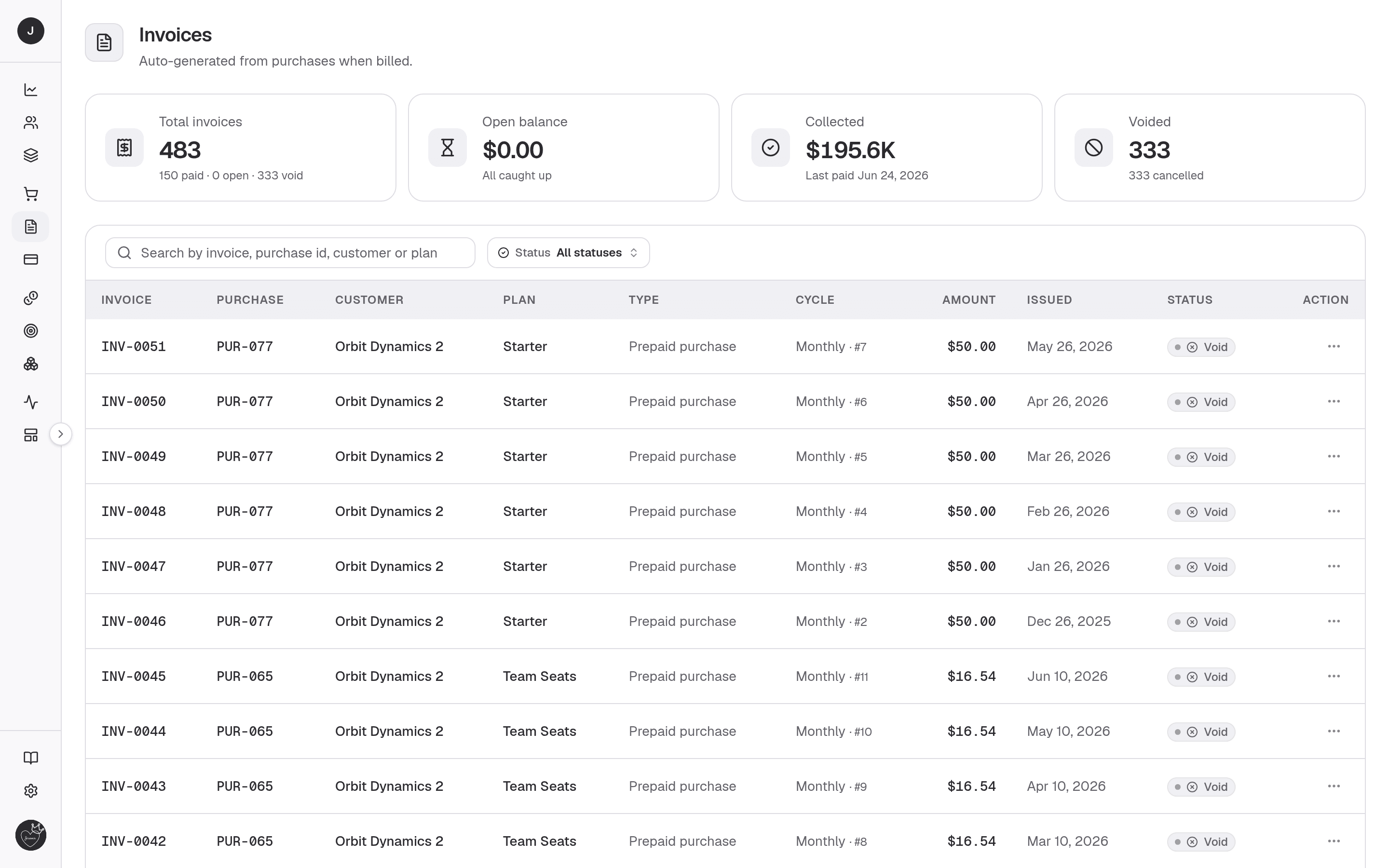This screenshot has width=1389, height=868.
Task: Open the activity pulse sidebar icon
Action: pyautogui.click(x=30, y=402)
